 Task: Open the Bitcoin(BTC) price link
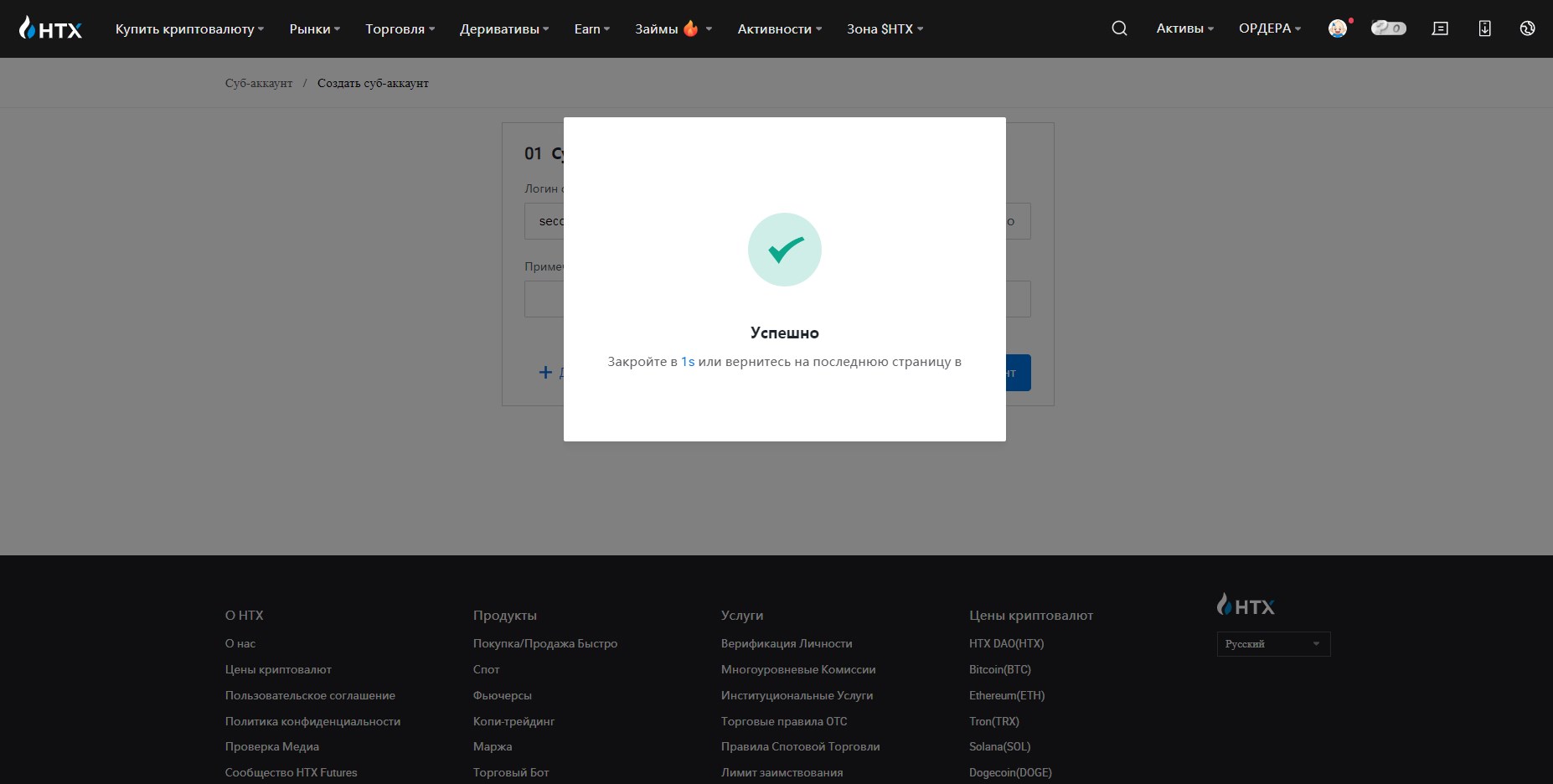1000,669
